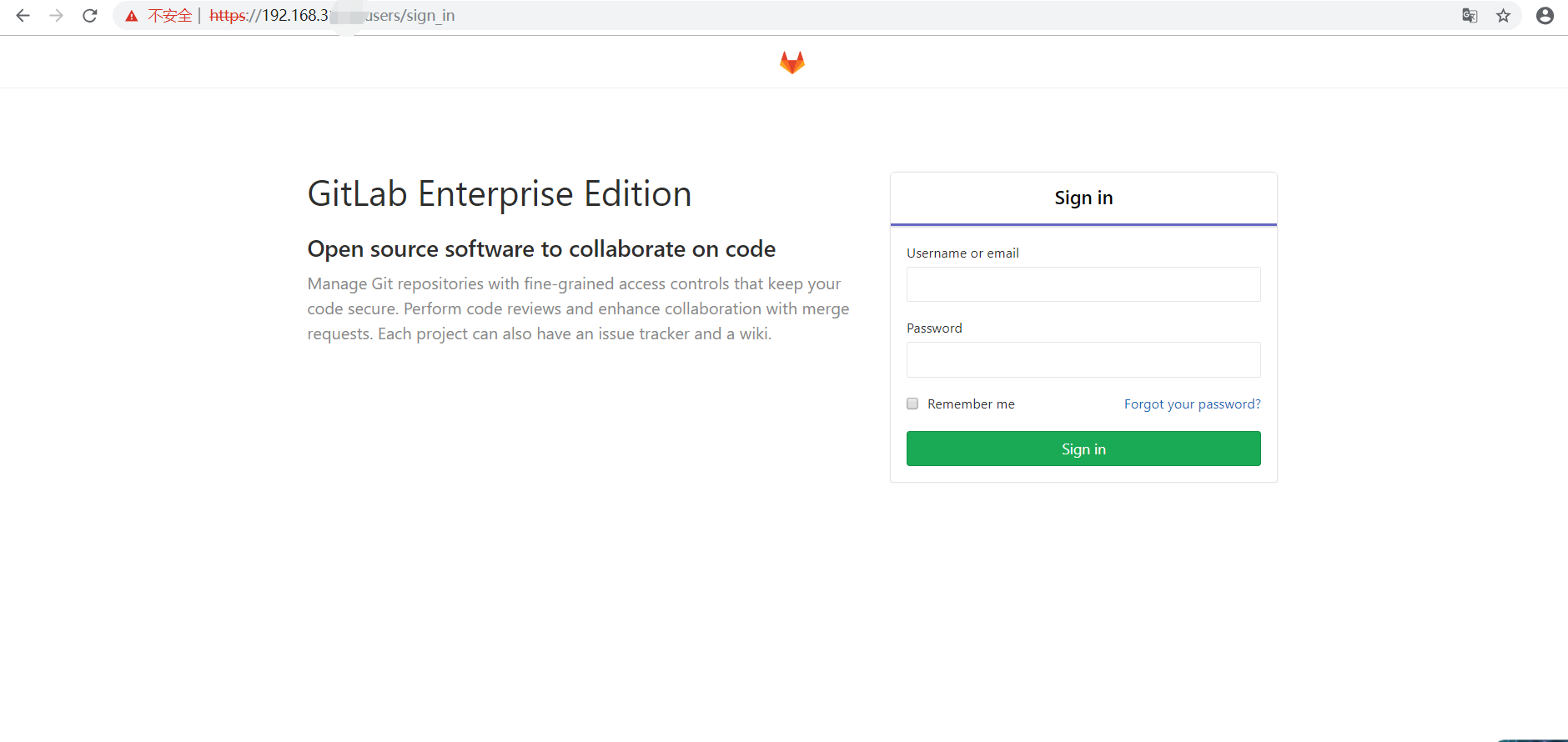Focus the Password input field
Screen dimensions: 1568x742
[1083, 359]
